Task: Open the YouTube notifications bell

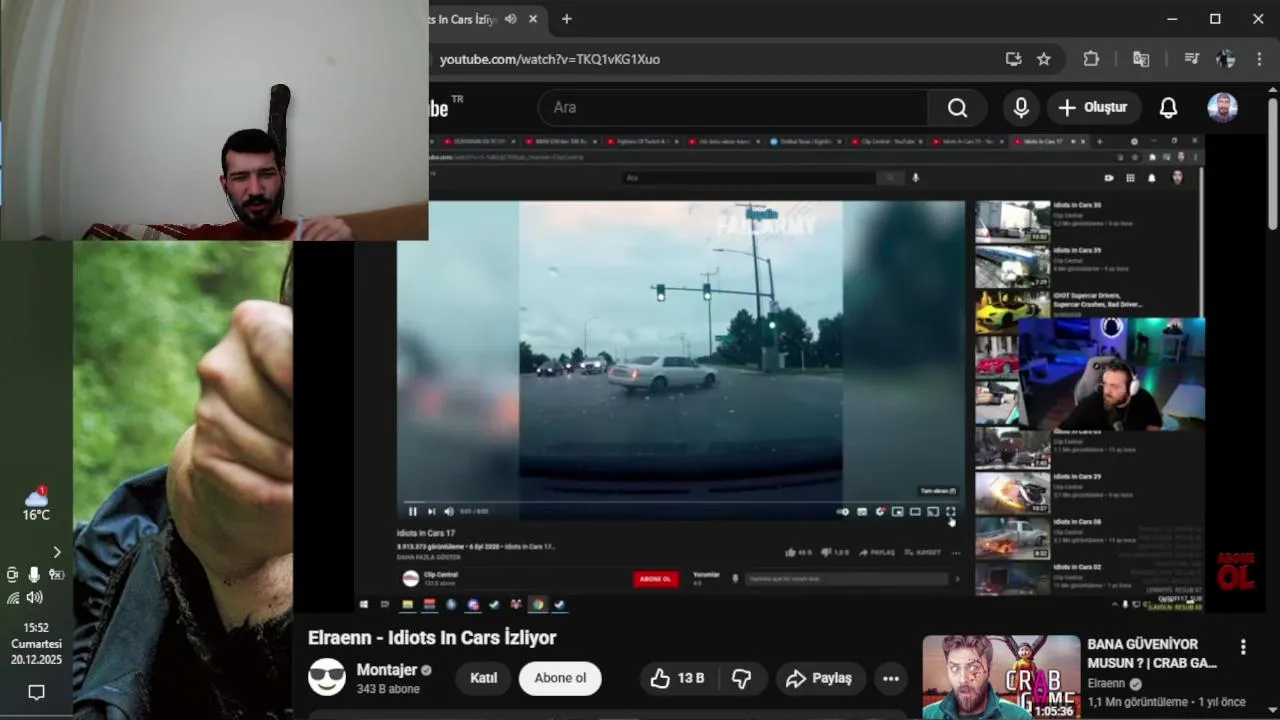Action: [1168, 107]
